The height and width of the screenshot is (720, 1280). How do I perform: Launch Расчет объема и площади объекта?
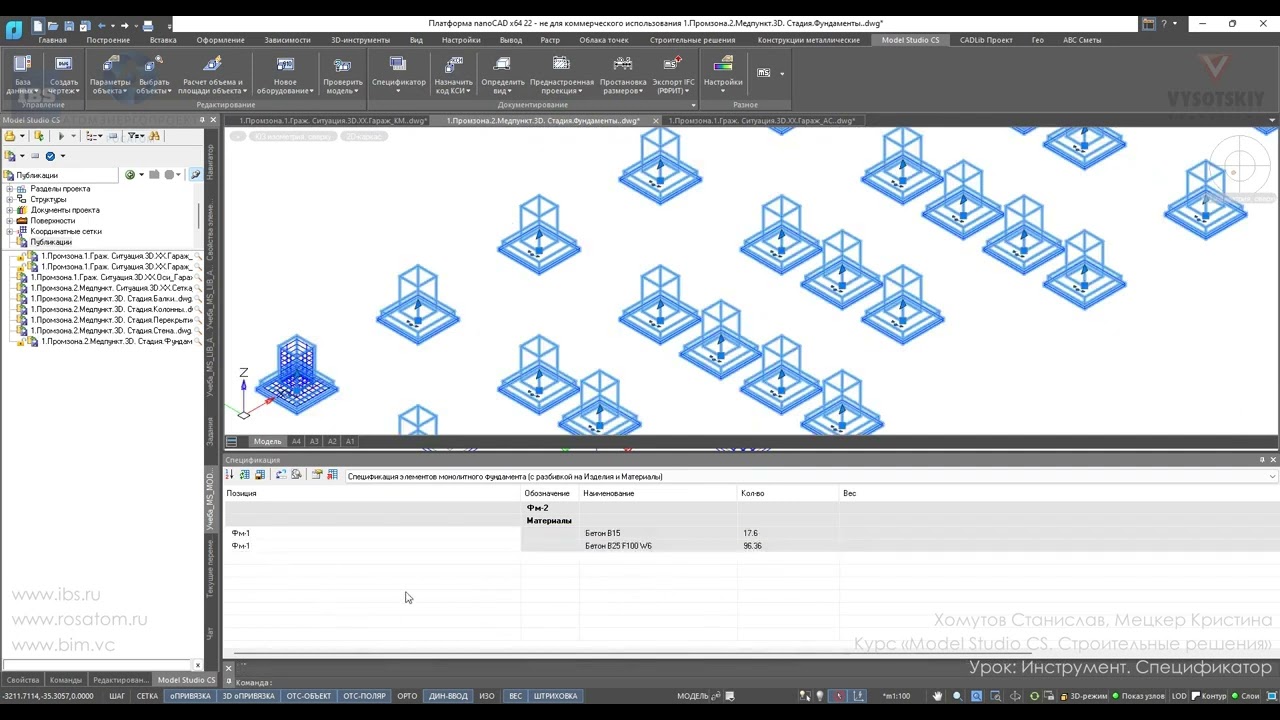click(212, 74)
